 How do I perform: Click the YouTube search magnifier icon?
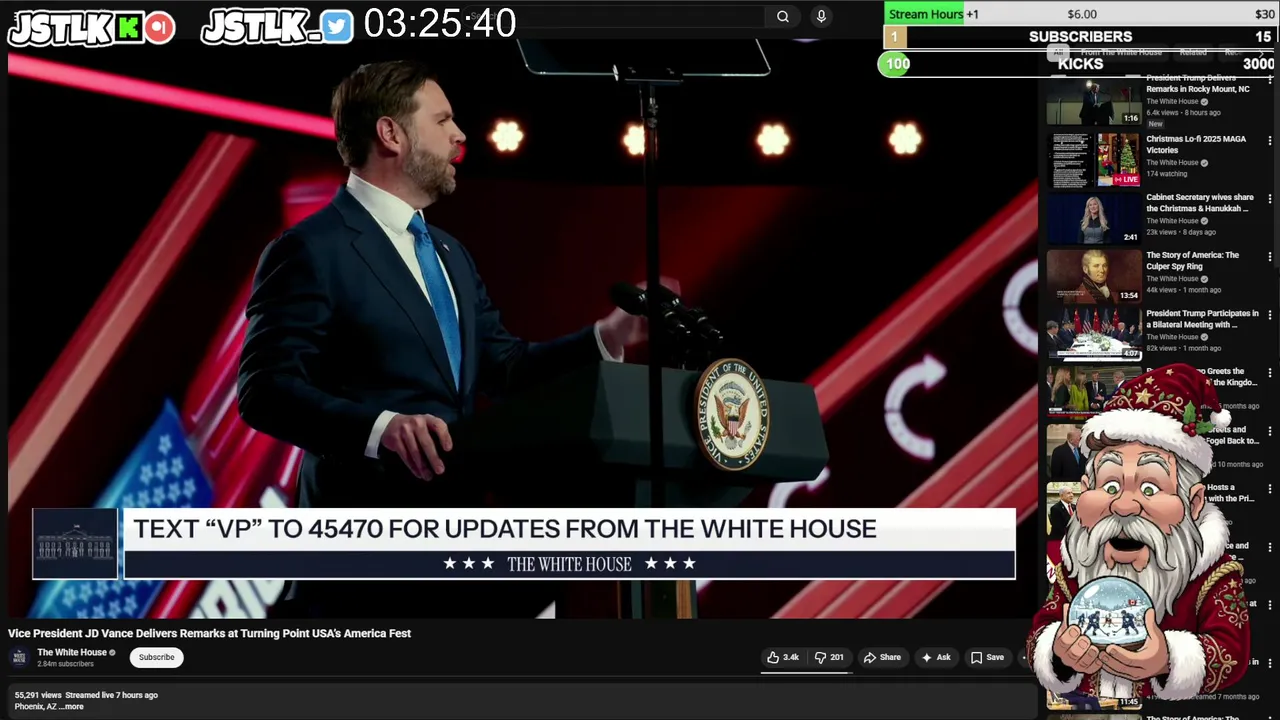point(783,16)
